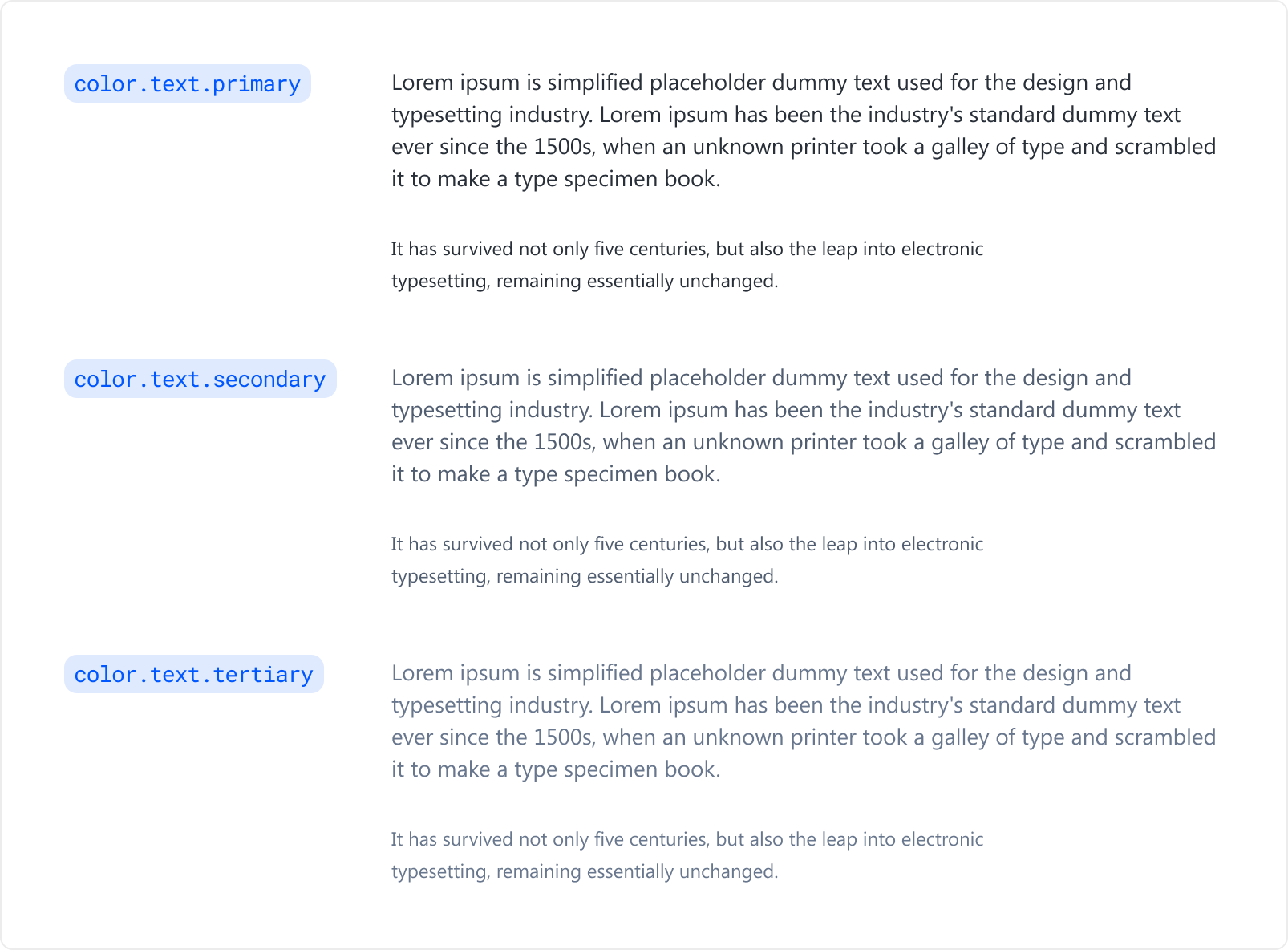Click the color.text.primary token badge
Viewport: 1288px width, 950px height.
(187, 84)
